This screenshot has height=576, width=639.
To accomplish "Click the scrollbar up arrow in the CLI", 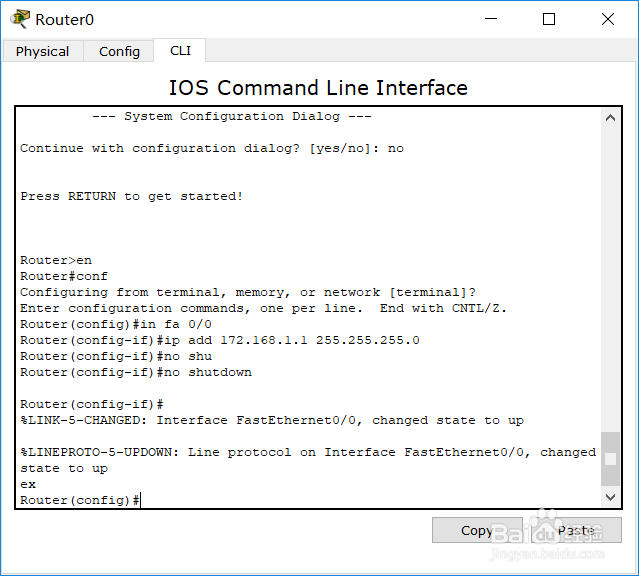I will tap(610, 118).
